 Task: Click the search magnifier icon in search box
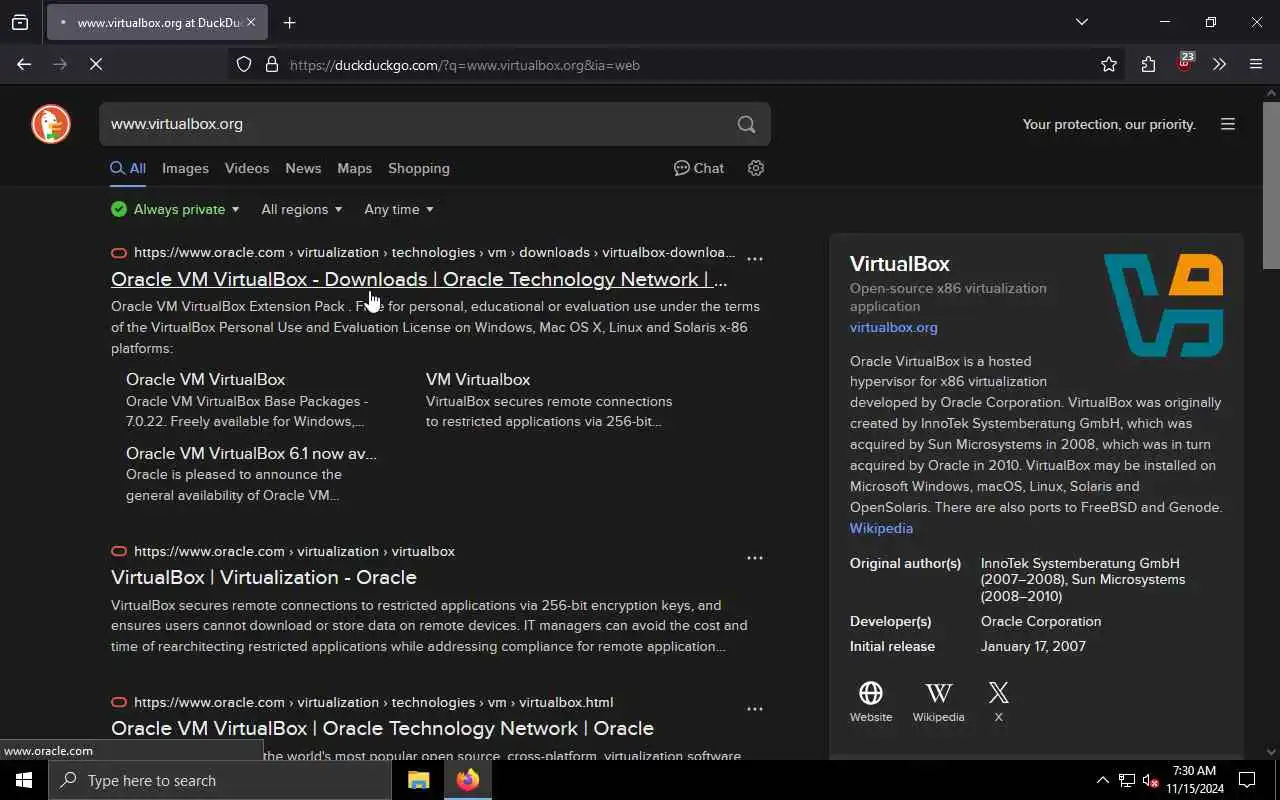point(746,124)
